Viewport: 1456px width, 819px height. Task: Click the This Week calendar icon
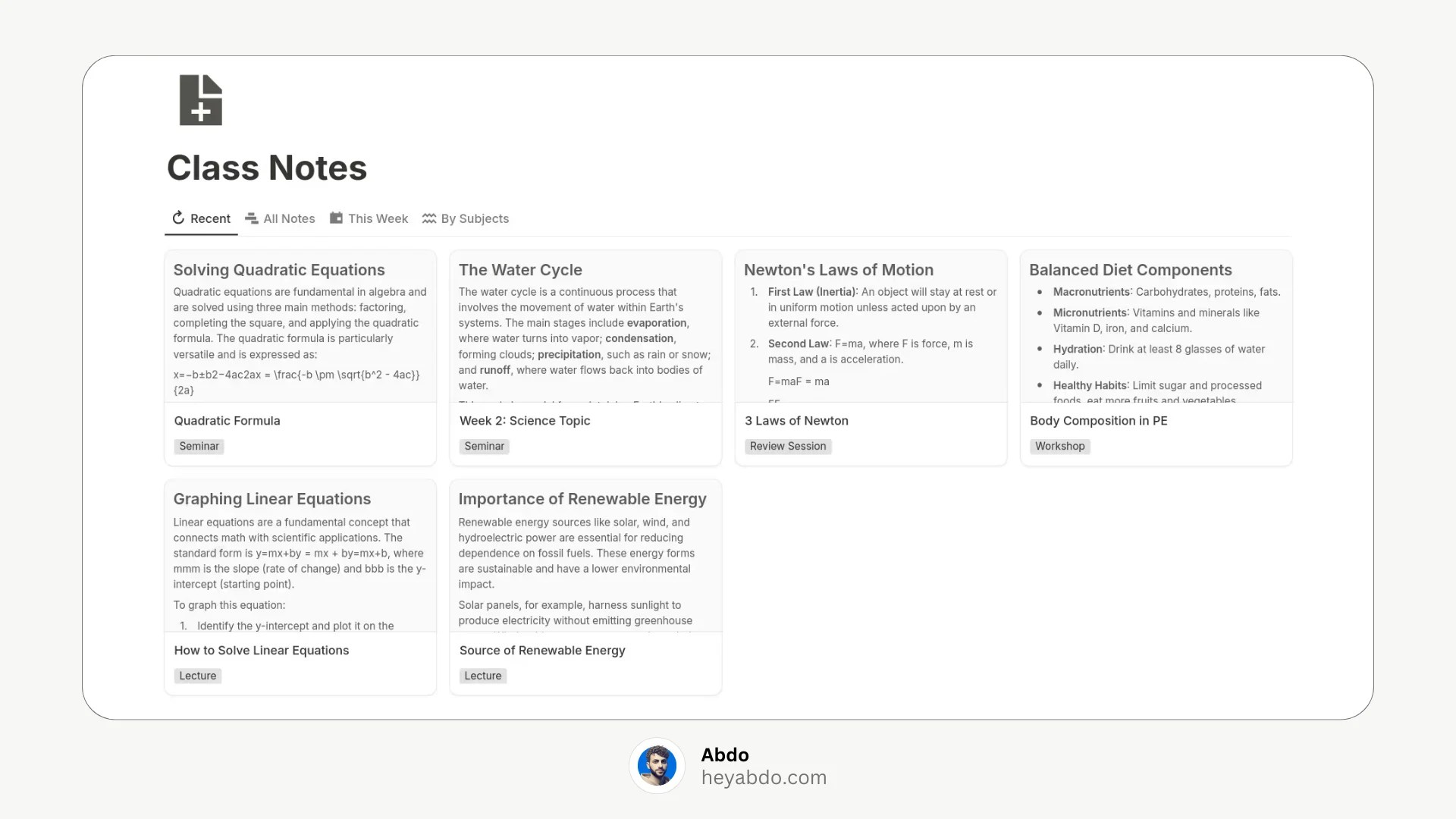pyautogui.click(x=336, y=218)
